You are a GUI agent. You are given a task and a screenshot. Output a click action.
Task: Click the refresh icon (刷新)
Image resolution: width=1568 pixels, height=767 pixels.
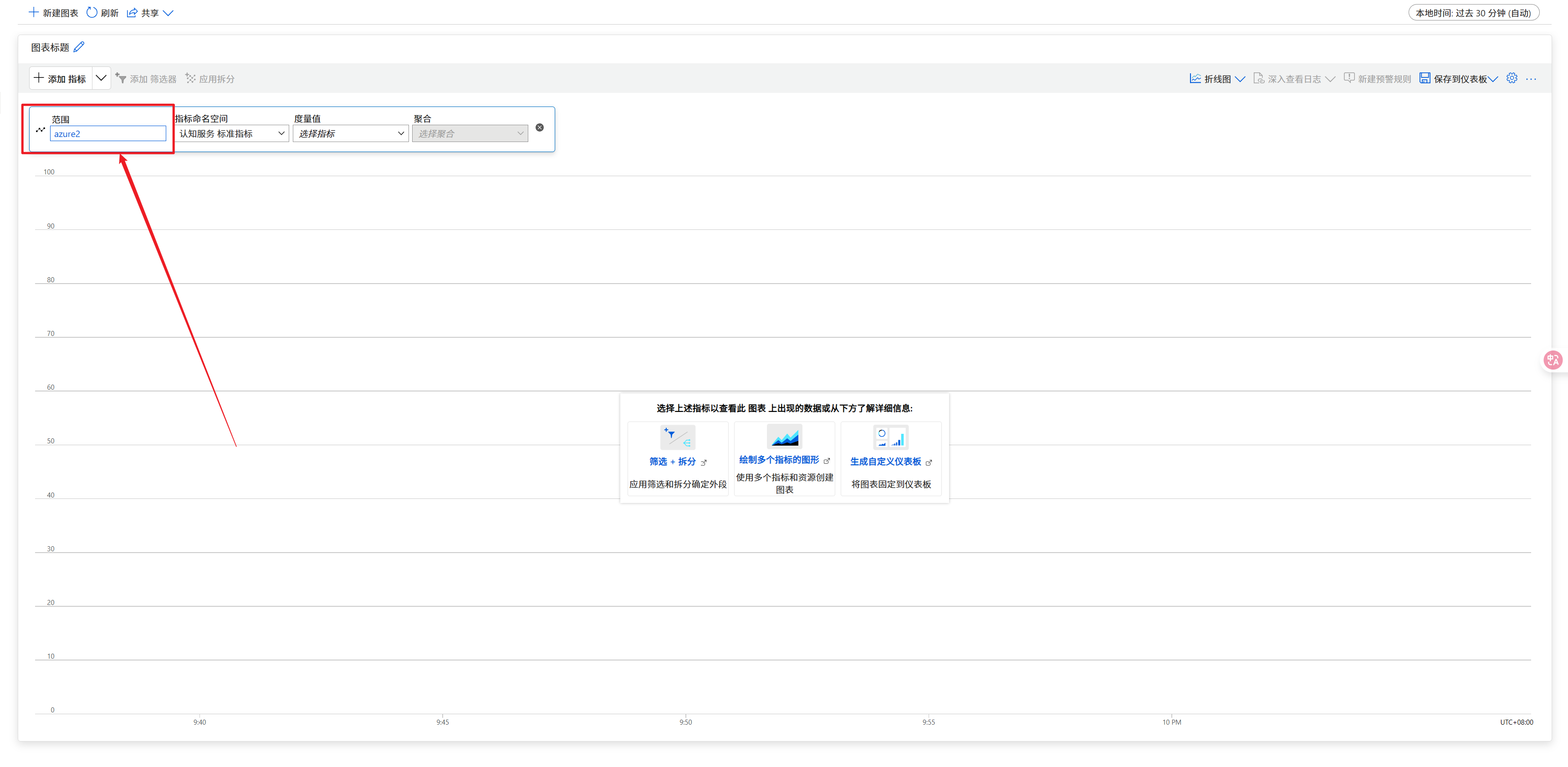92,12
